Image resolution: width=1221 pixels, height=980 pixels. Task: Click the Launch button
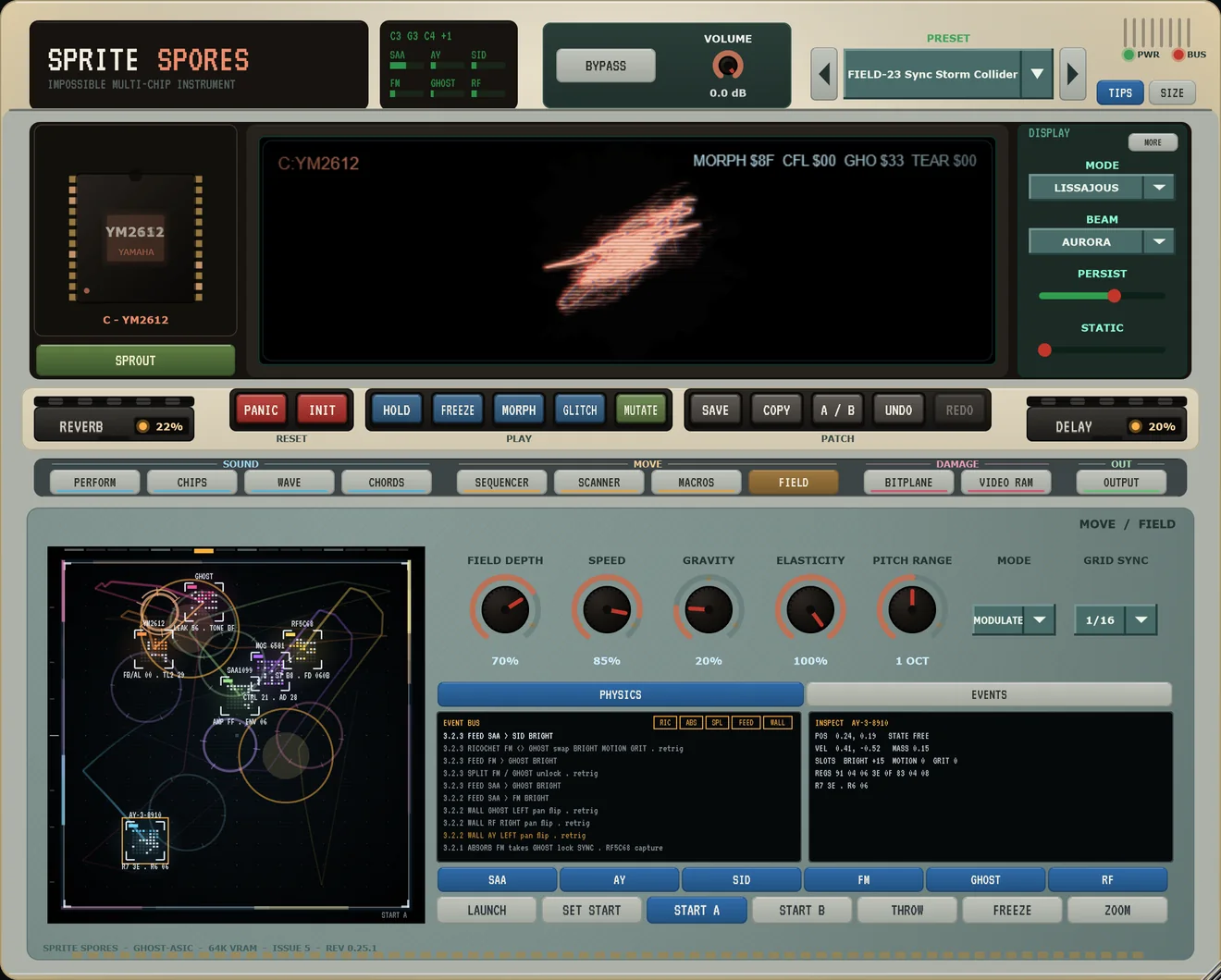click(x=487, y=911)
